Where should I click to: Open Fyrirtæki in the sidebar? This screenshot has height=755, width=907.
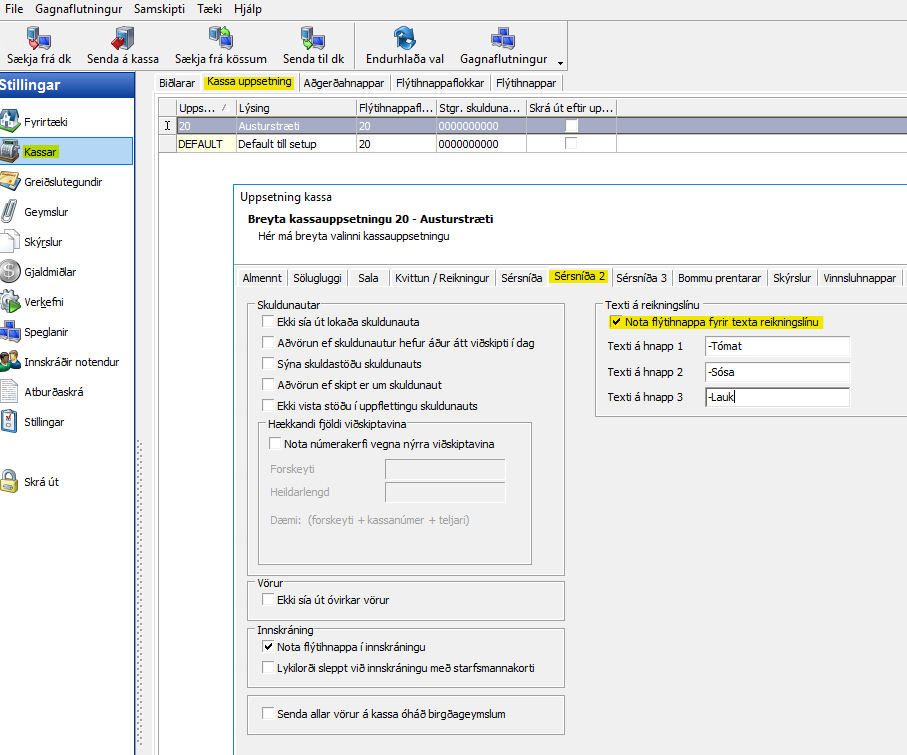pos(11,122)
